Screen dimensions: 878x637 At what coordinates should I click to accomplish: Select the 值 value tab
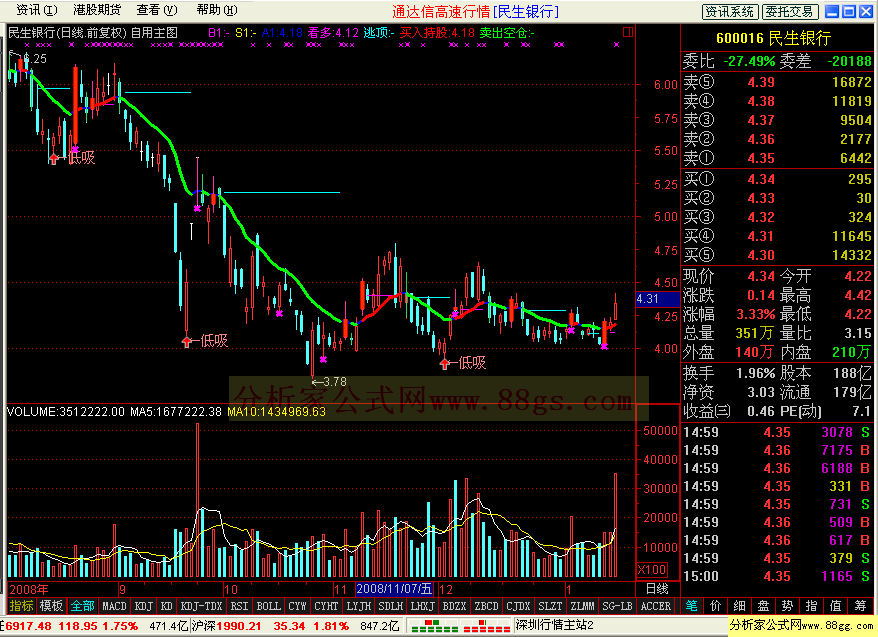(835, 606)
